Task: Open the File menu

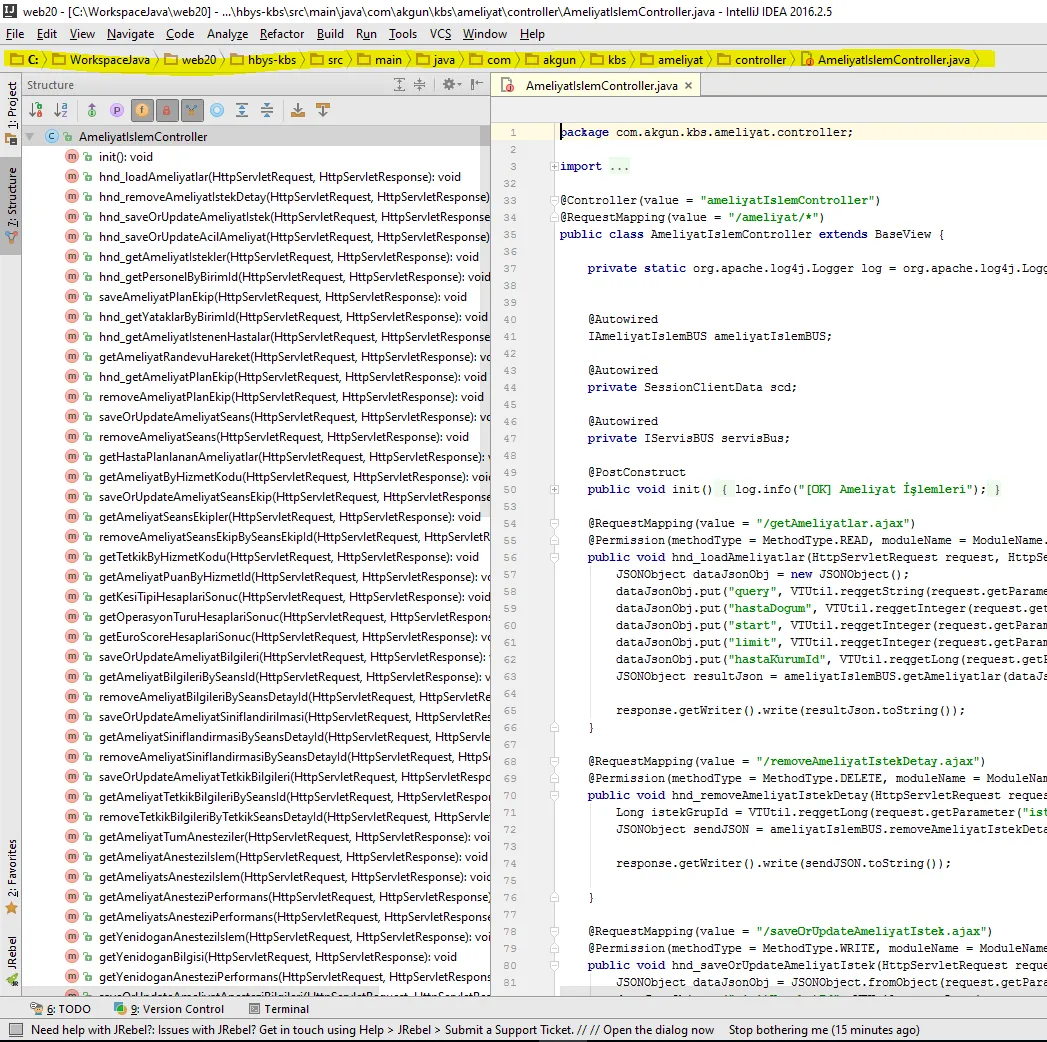Action: click(x=15, y=34)
